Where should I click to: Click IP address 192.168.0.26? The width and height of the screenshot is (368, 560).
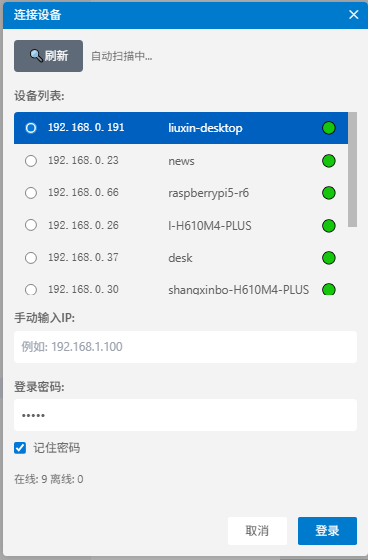point(83,225)
